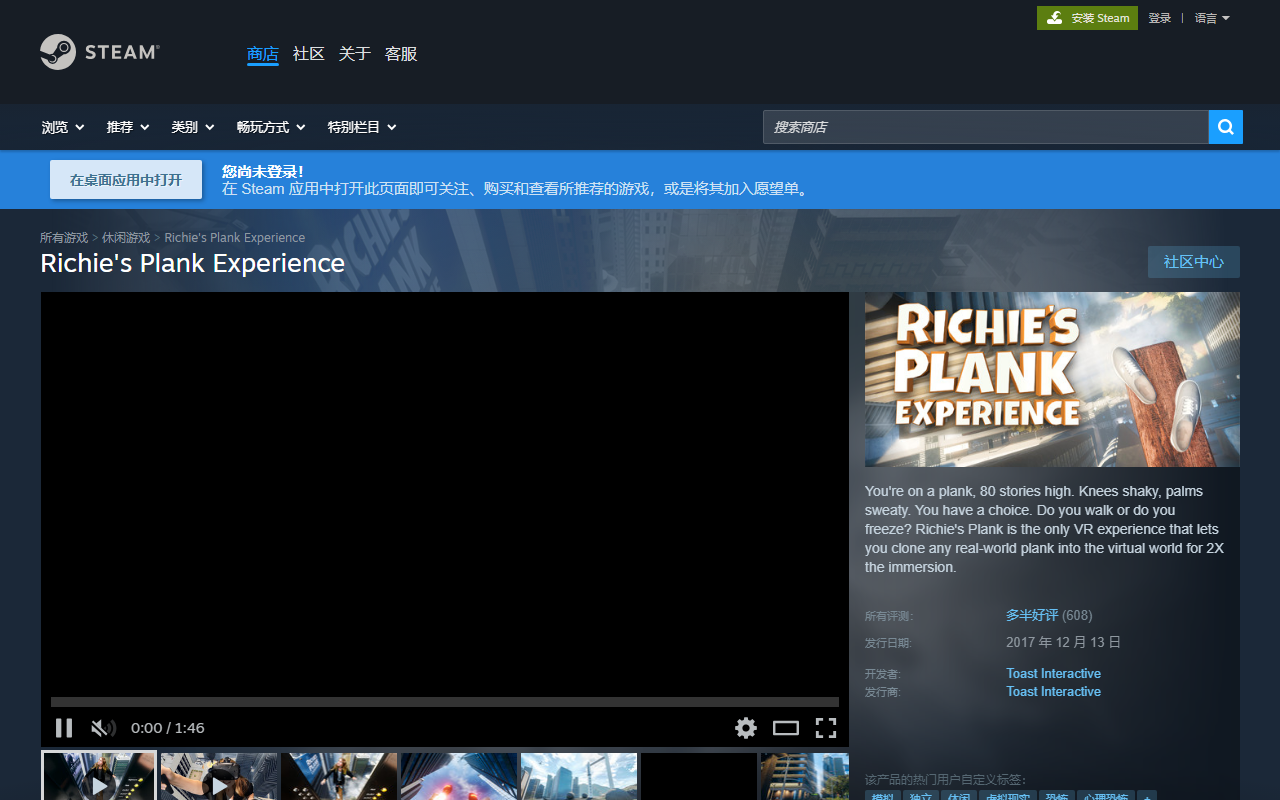This screenshot has width=1280, height=800.
Task: Select the second video thumbnail
Action: tap(219, 777)
